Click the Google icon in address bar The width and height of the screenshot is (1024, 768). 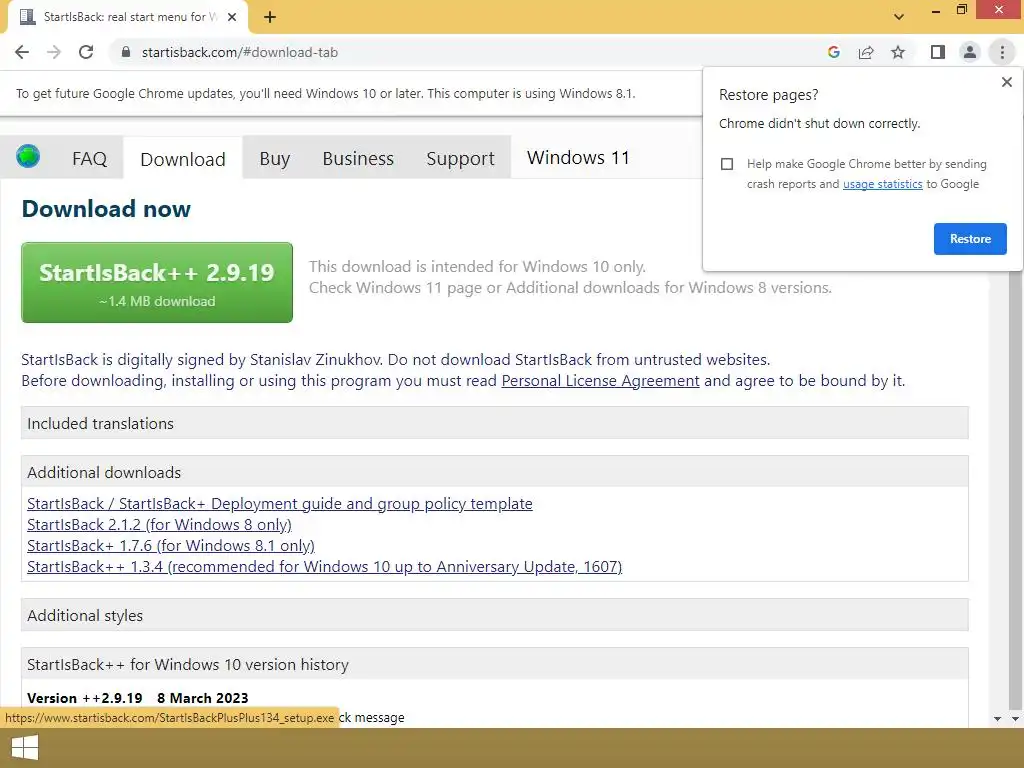833,52
